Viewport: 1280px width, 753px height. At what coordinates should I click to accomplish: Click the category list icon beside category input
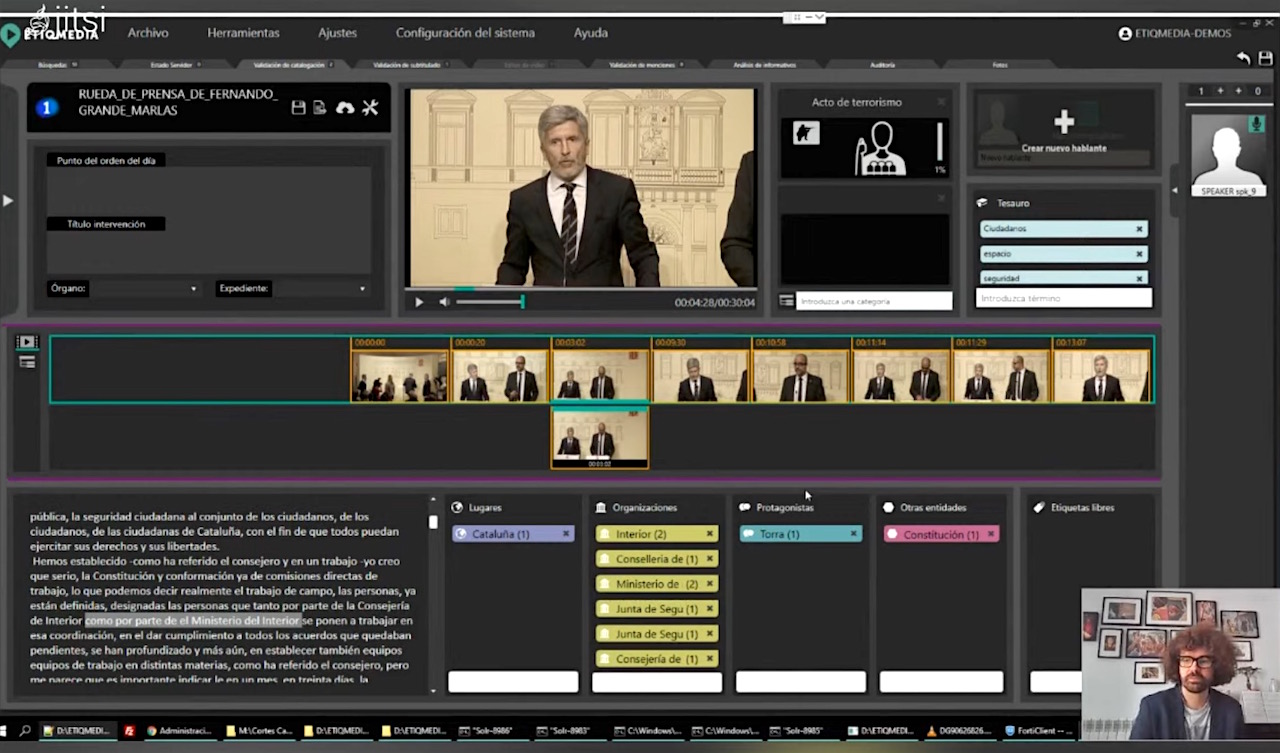(787, 300)
